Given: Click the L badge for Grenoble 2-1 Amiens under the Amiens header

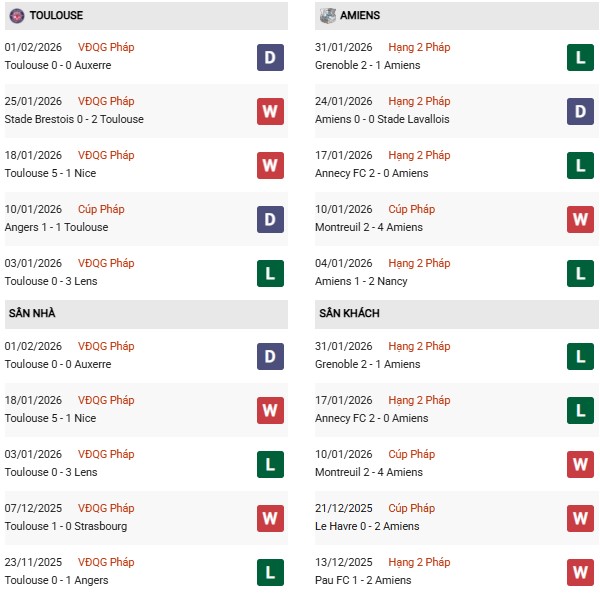Looking at the screenshot, I should (x=580, y=57).
